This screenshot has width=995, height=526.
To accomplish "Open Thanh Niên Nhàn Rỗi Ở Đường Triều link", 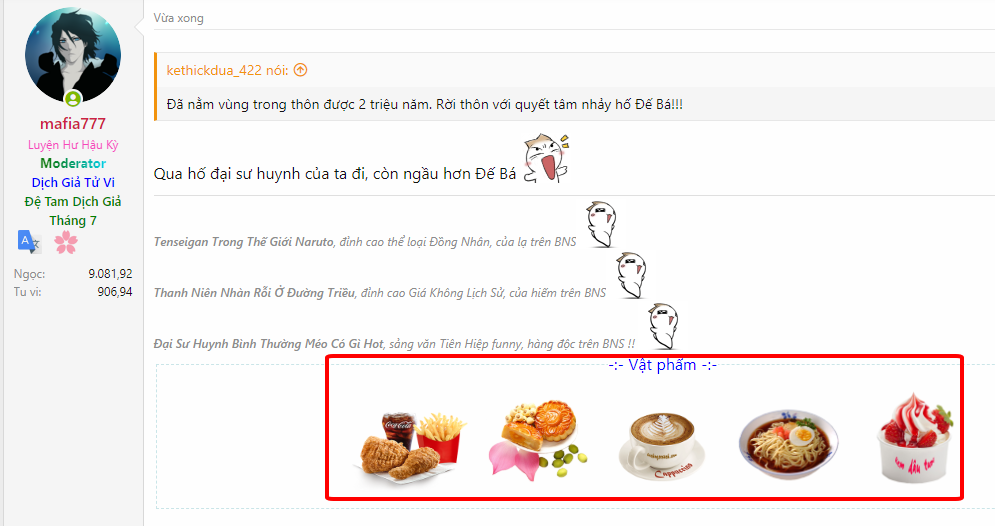I will tap(254, 293).
